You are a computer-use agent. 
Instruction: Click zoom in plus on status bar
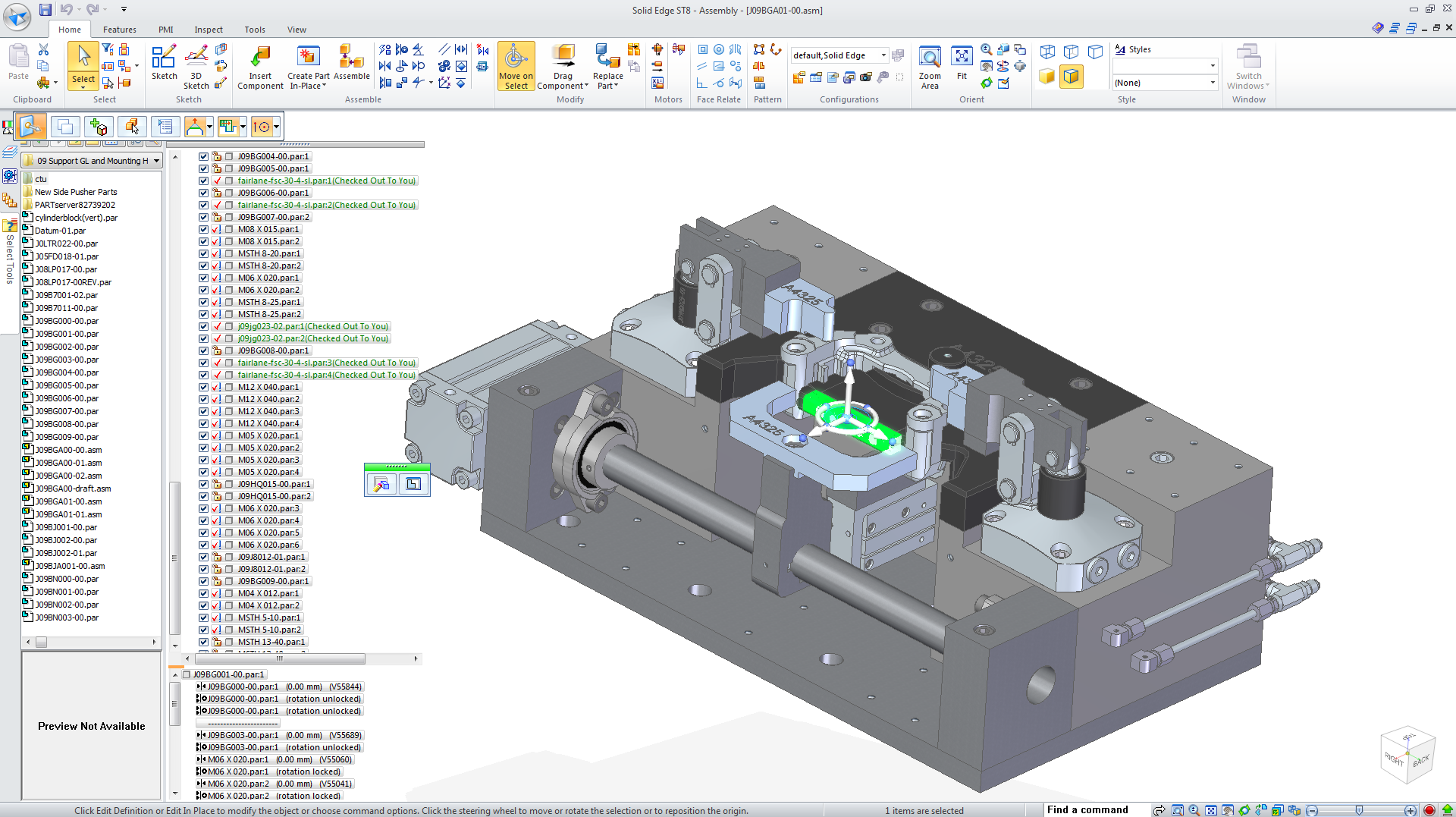[x=1410, y=810]
